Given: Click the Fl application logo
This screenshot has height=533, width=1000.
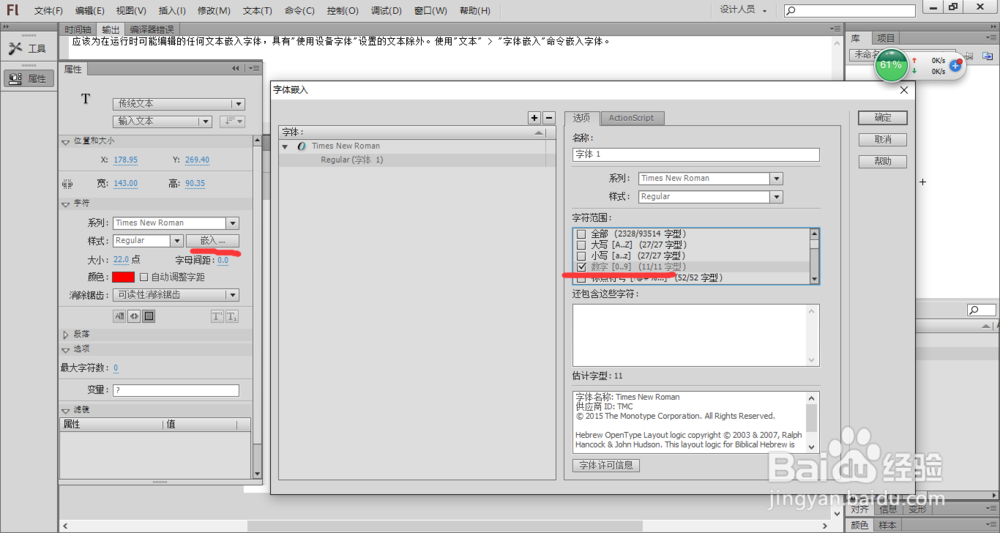Looking at the screenshot, I should [12, 10].
